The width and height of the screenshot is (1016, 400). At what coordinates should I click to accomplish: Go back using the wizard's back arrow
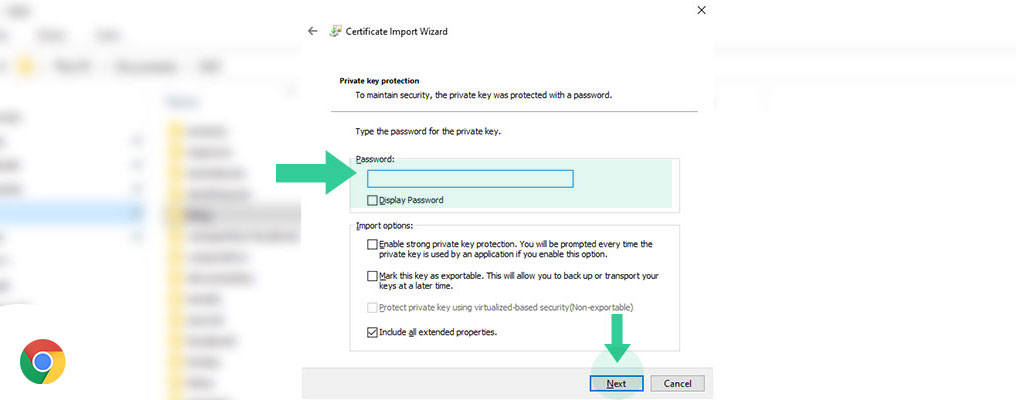point(313,31)
